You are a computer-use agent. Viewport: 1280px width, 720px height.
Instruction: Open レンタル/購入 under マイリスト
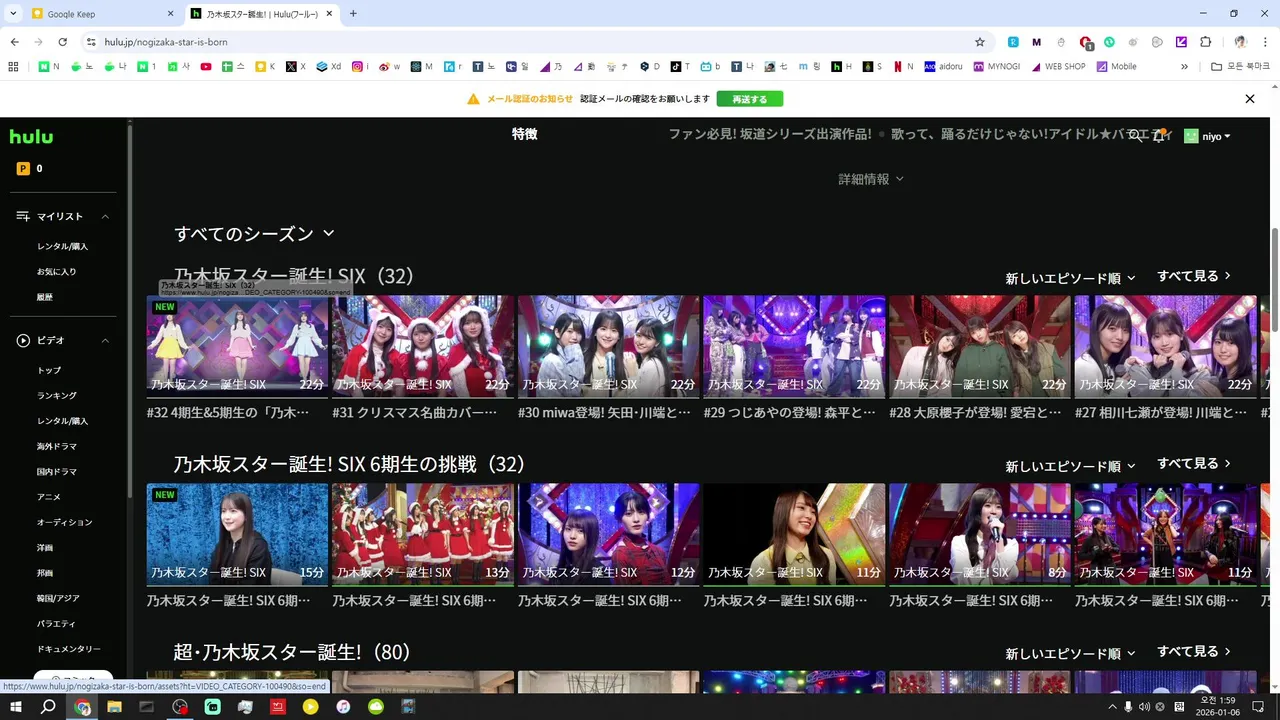(63, 246)
